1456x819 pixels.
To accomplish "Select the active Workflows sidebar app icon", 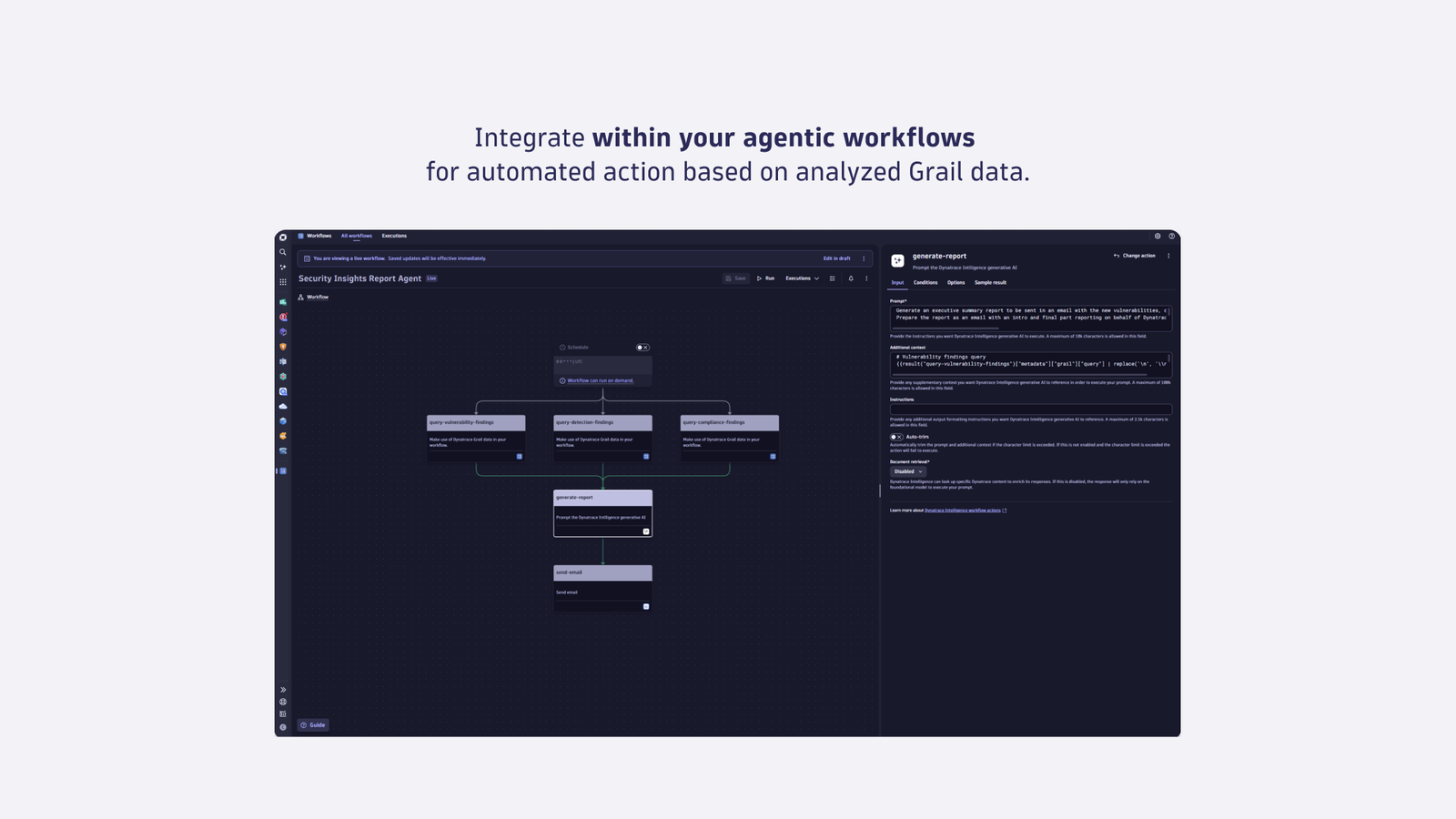I will (283, 471).
